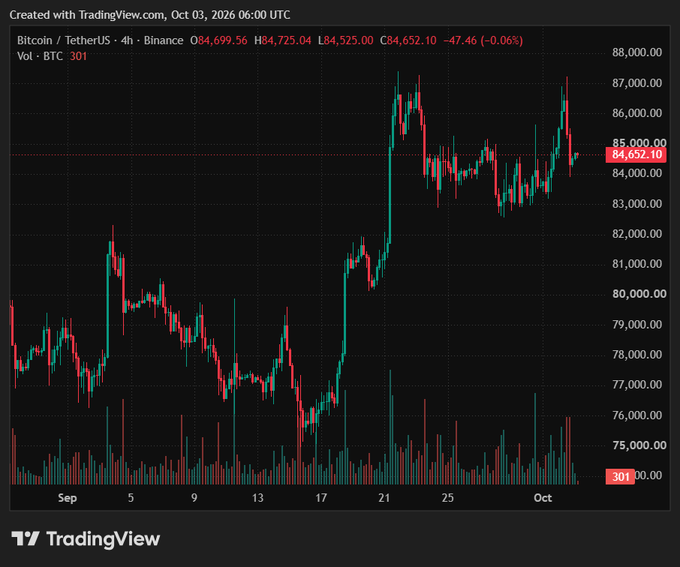Click the 78,000.00 price axis label
680x567 pixels.
pyautogui.click(x=637, y=354)
